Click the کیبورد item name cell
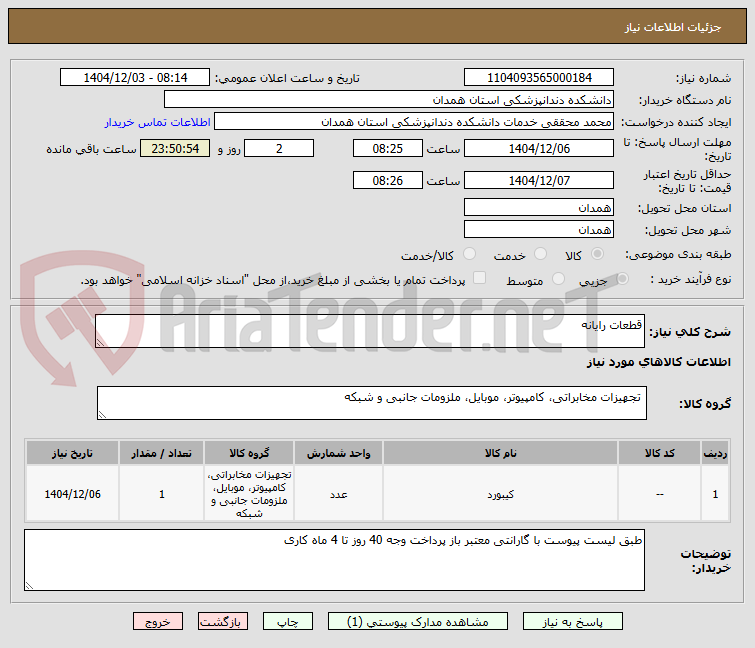Viewport: 755px width, 648px height. 500,494
